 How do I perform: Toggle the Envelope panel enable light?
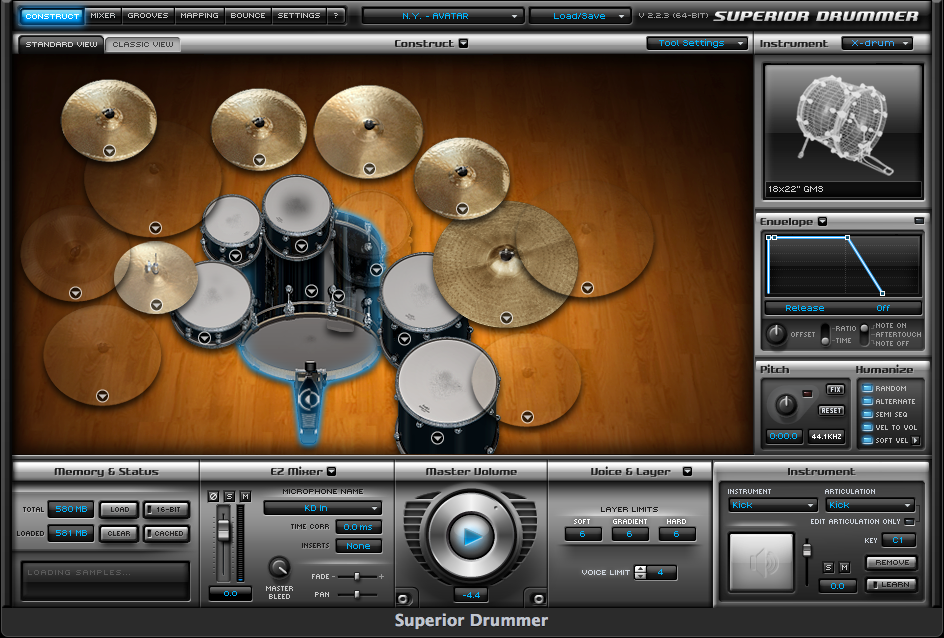(x=919, y=221)
